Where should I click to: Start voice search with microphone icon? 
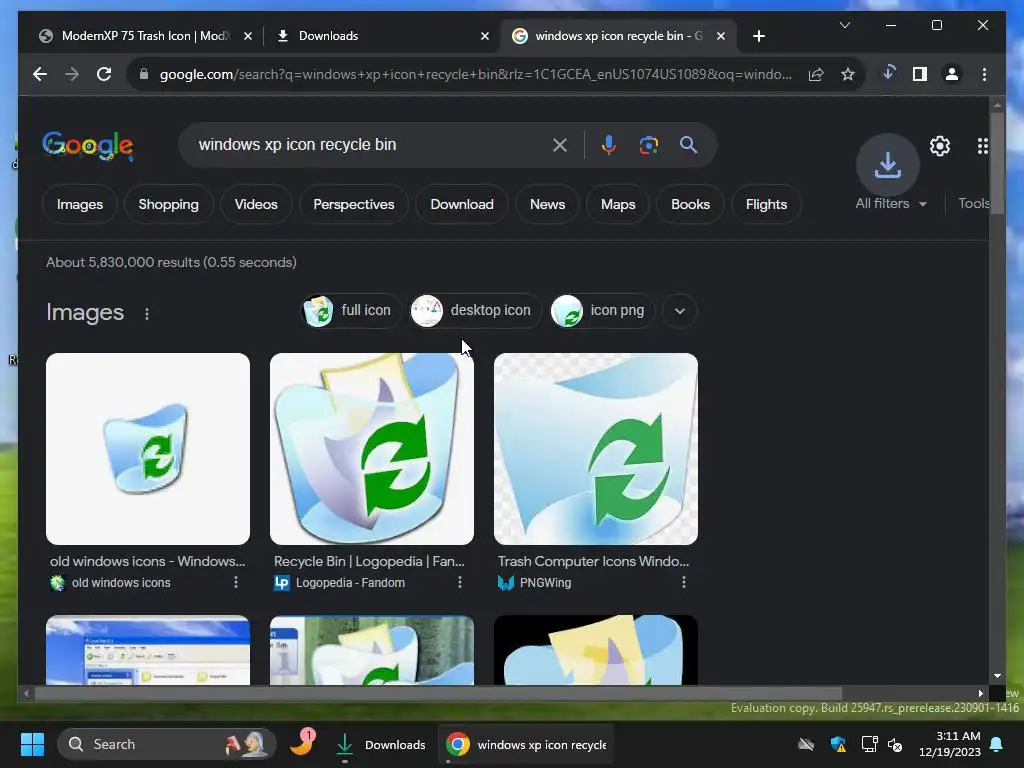[x=609, y=145]
